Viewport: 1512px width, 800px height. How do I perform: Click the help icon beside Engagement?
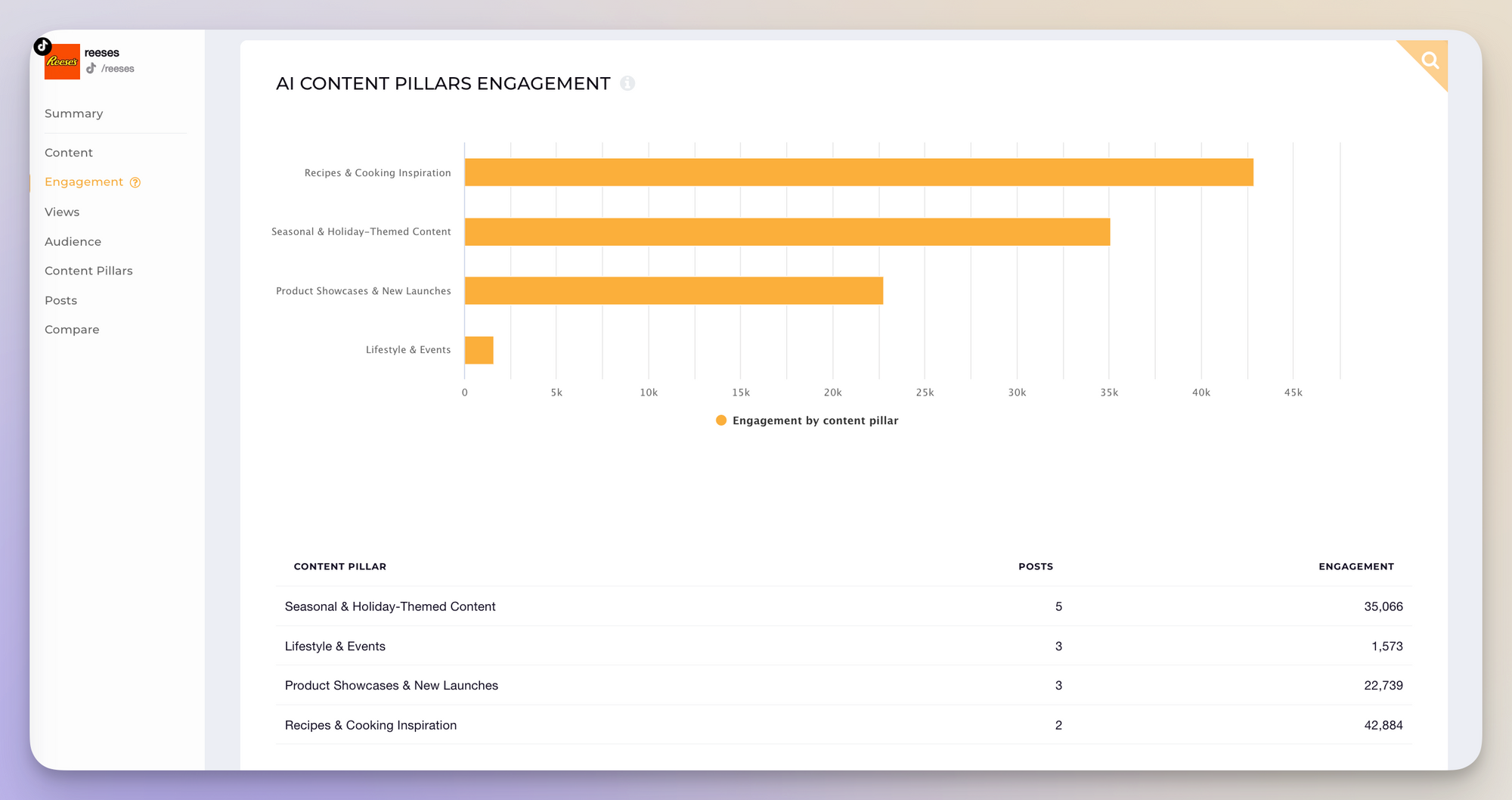click(x=135, y=182)
